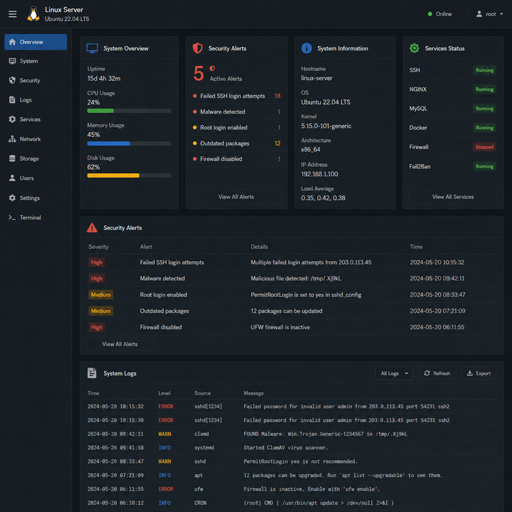Click the High badge for Malware detected
The width and height of the screenshot is (512, 512).
point(97,278)
